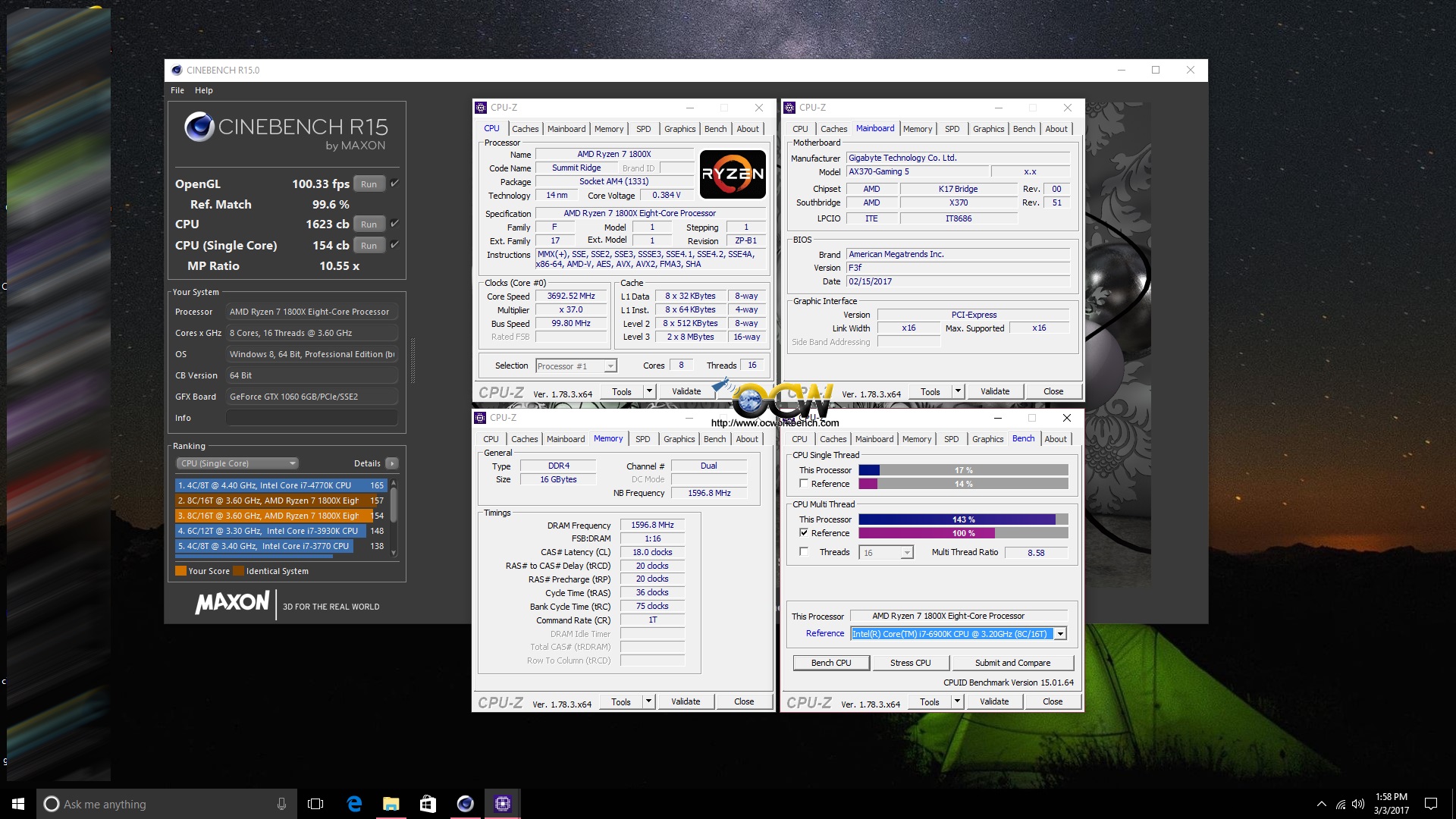
Task: Select ranking row Intel Core i7-3930K scoring 148
Action: [x=281, y=531]
